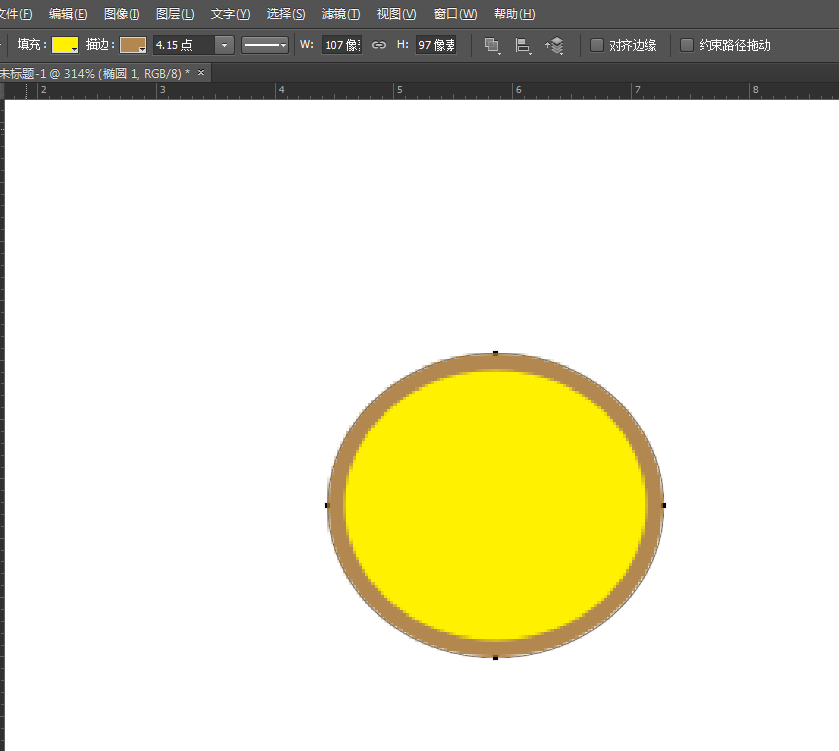Screen dimensions: 839x751
Task: Open the 滤镜(T) menu
Action: [x=341, y=14]
